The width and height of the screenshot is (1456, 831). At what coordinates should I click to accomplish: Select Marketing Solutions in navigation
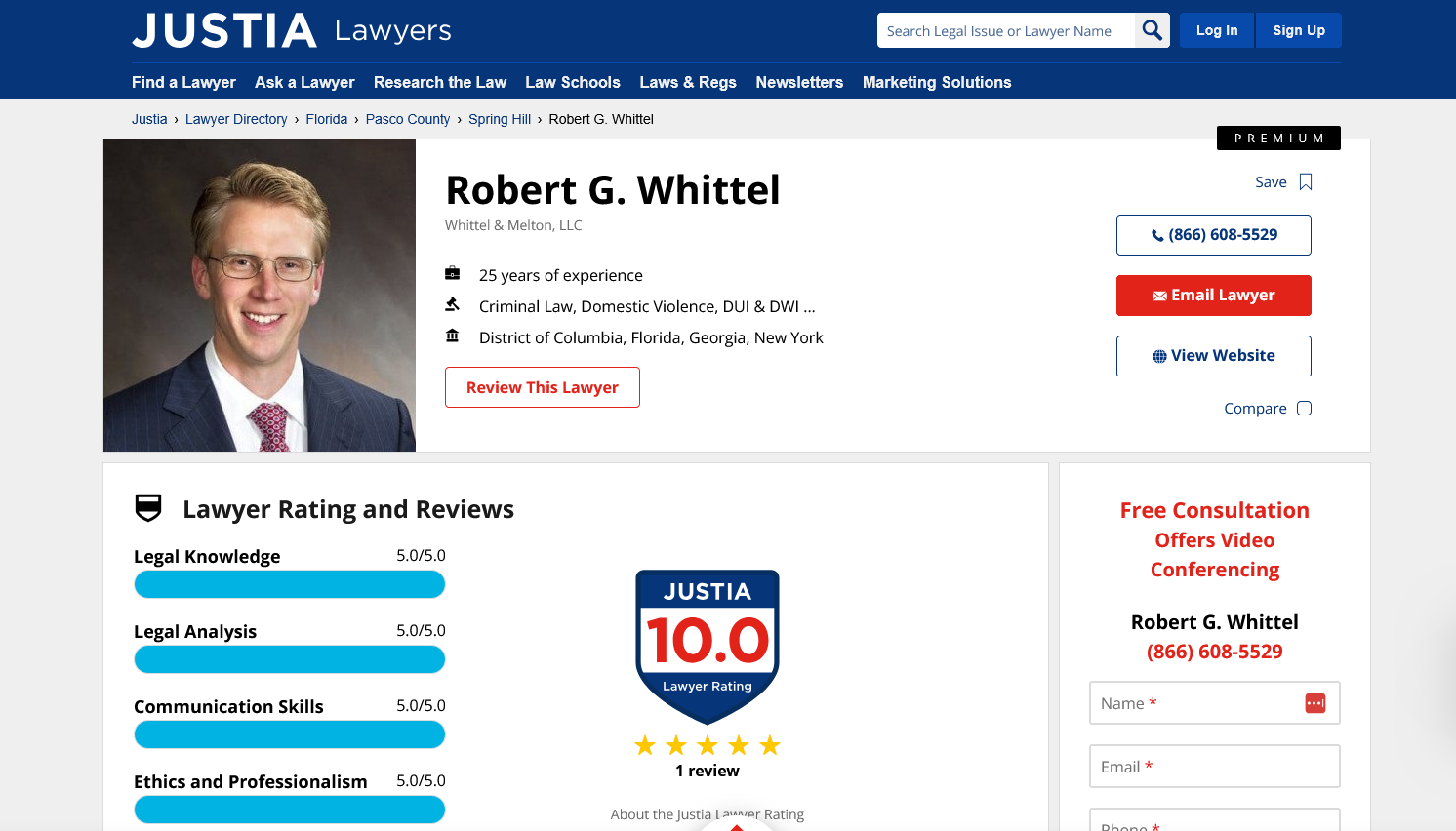pos(936,82)
